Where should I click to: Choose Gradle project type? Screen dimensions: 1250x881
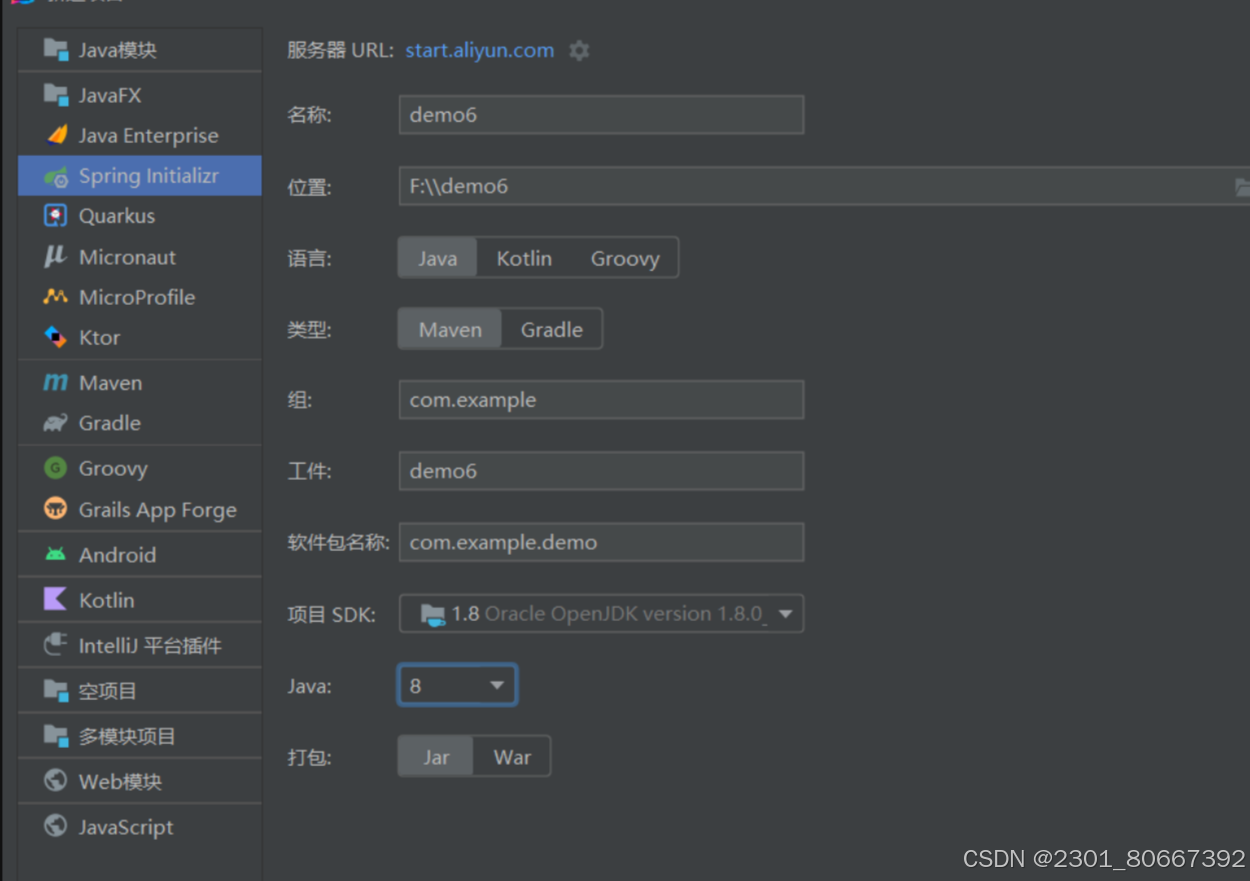[x=551, y=329]
